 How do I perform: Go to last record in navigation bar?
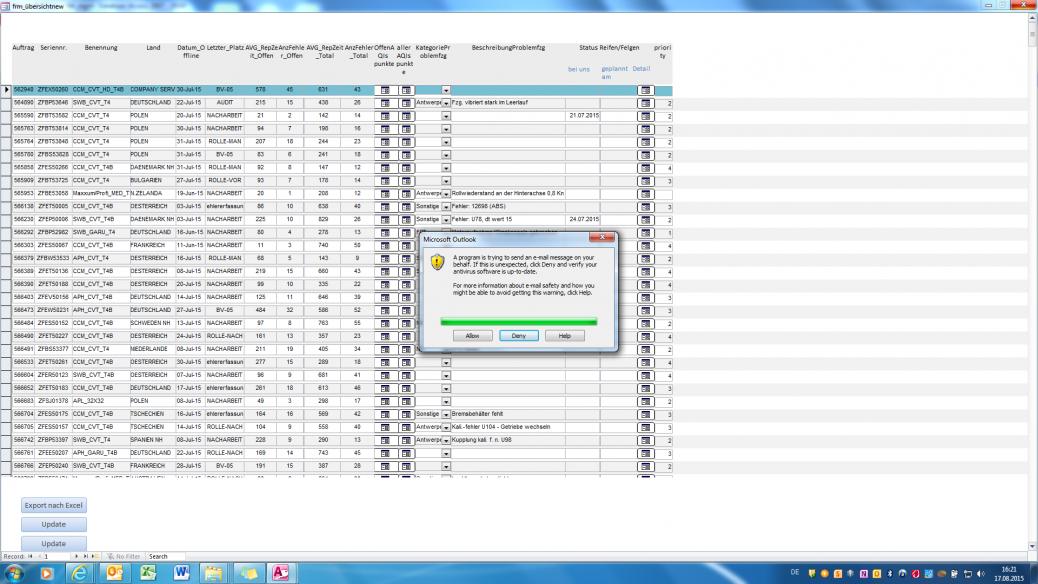click(x=85, y=557)
